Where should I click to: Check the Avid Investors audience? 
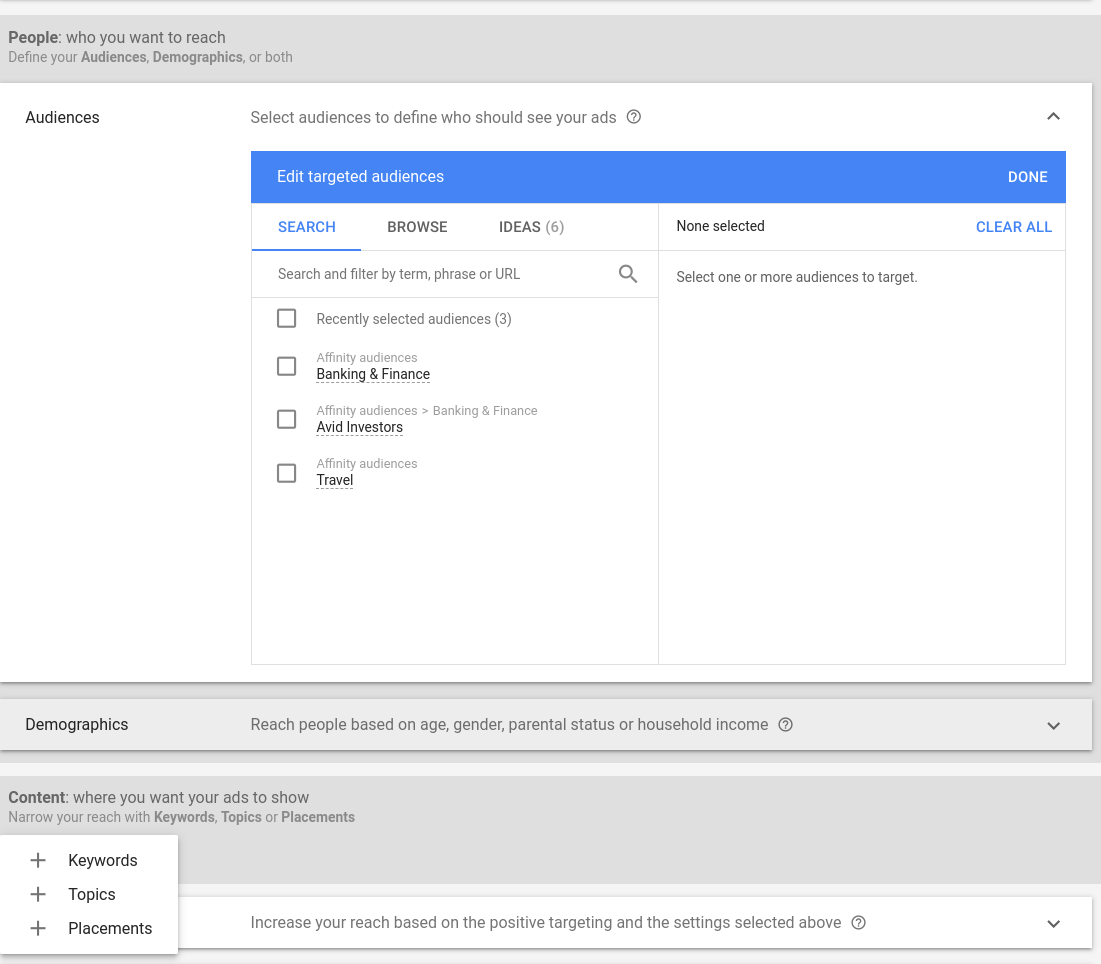tap(286, 419)
